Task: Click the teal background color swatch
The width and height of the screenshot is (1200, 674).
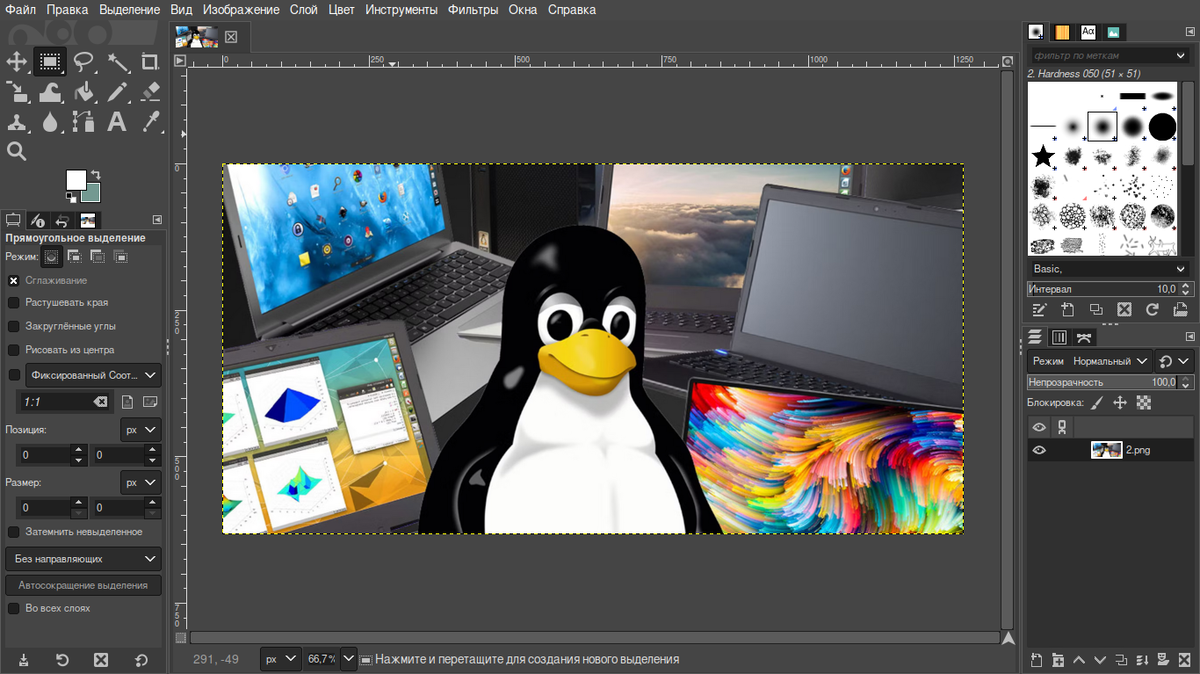Action: tap(92, 193)
